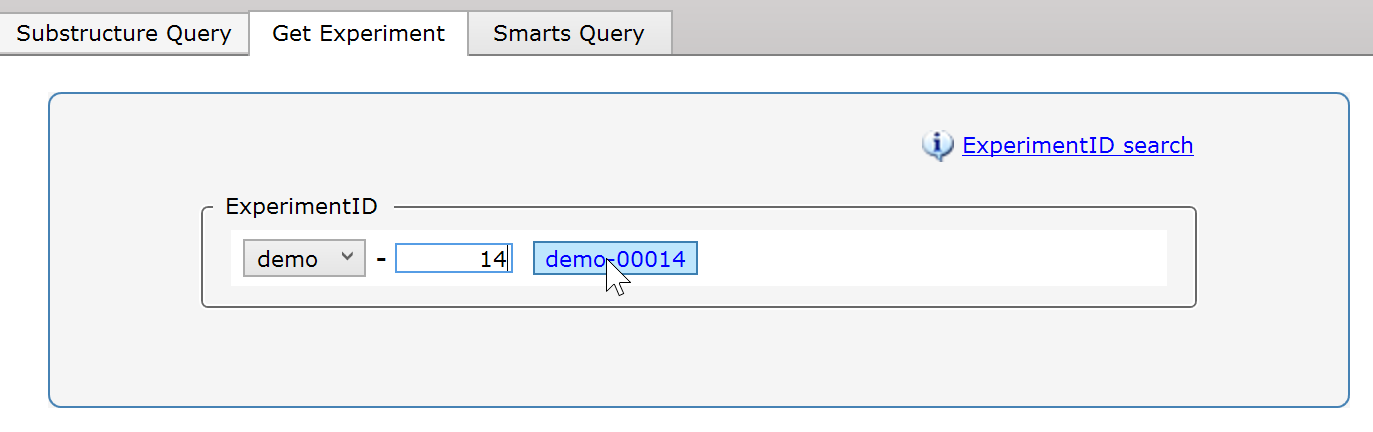Choose the demo-00014 suggestion
Screen dimensions: 1373x432
coord(615,259)
